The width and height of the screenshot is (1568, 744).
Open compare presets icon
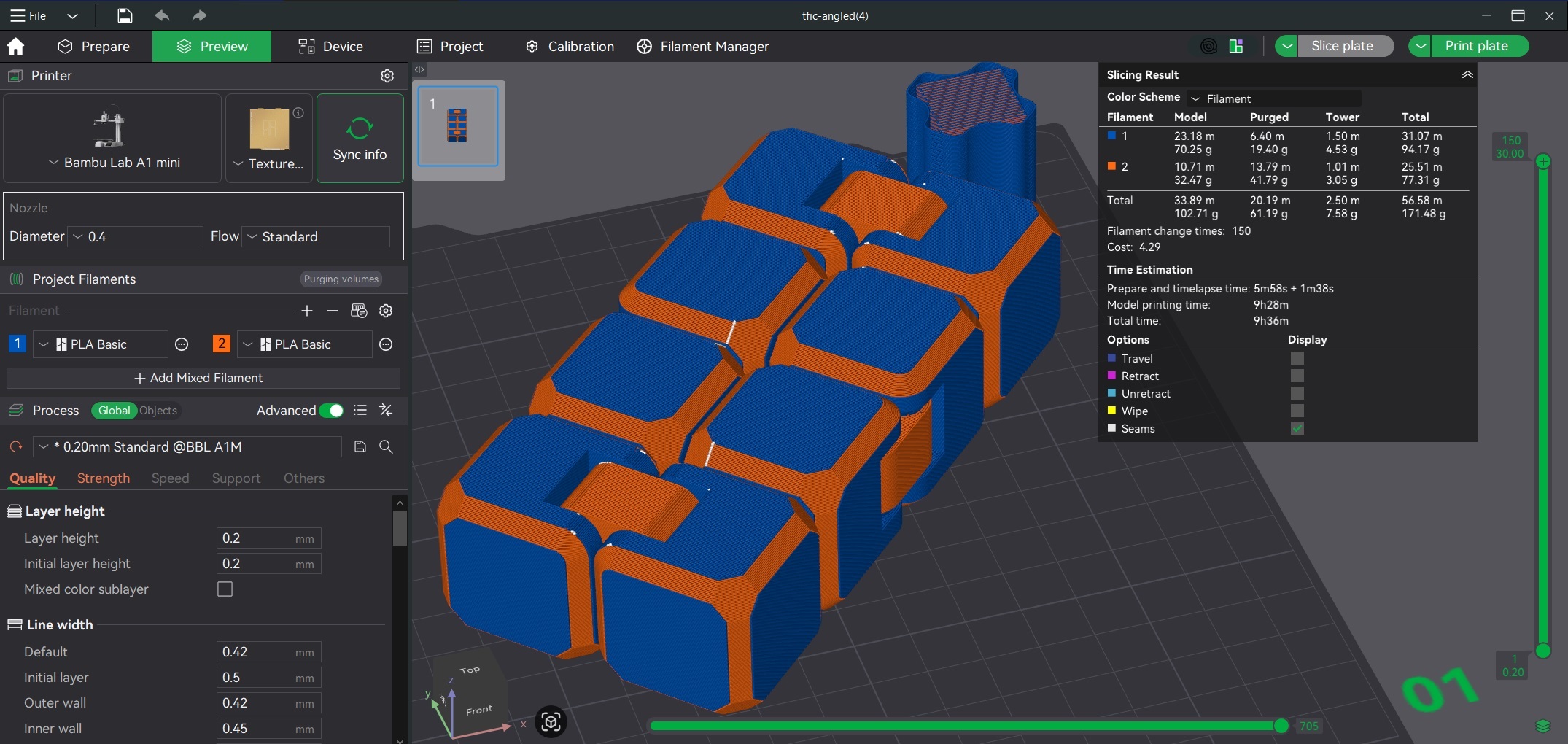tap(387, 411)
